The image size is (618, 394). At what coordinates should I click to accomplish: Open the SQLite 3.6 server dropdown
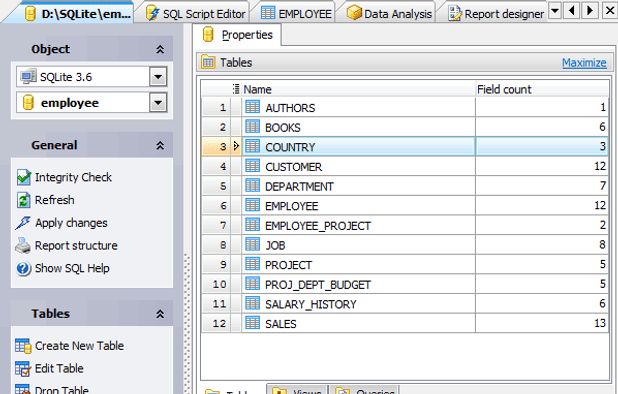coord(158,76)
